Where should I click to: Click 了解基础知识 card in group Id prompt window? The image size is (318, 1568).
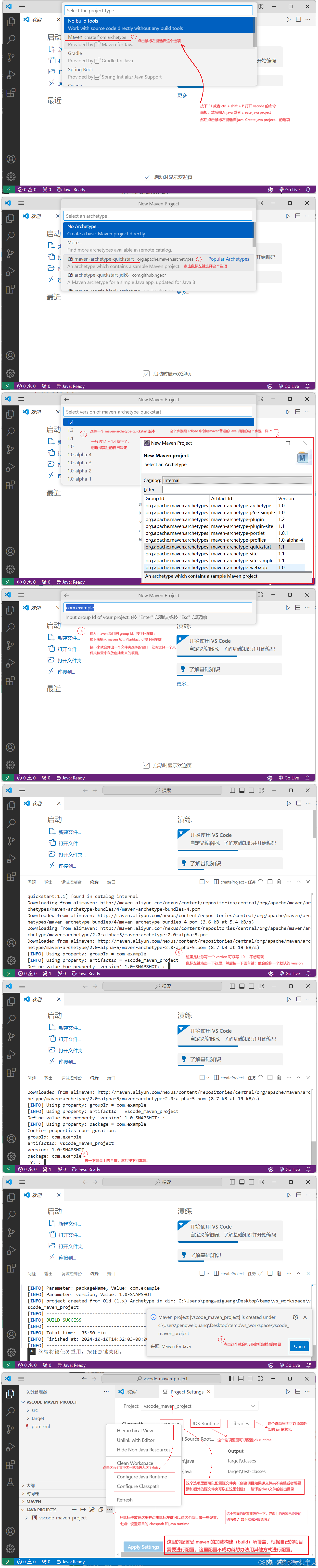click(x=230, y=669)
